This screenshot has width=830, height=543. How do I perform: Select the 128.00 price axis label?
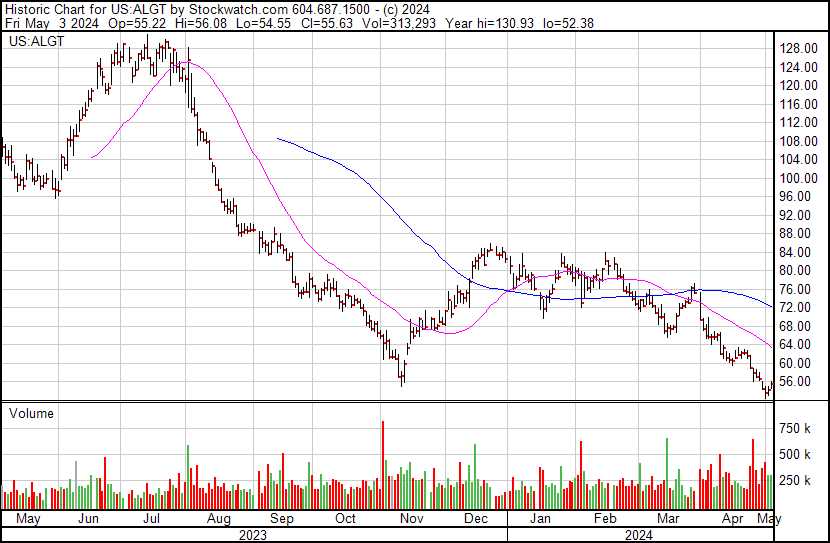pyautogui.click(x=799, y=48)
